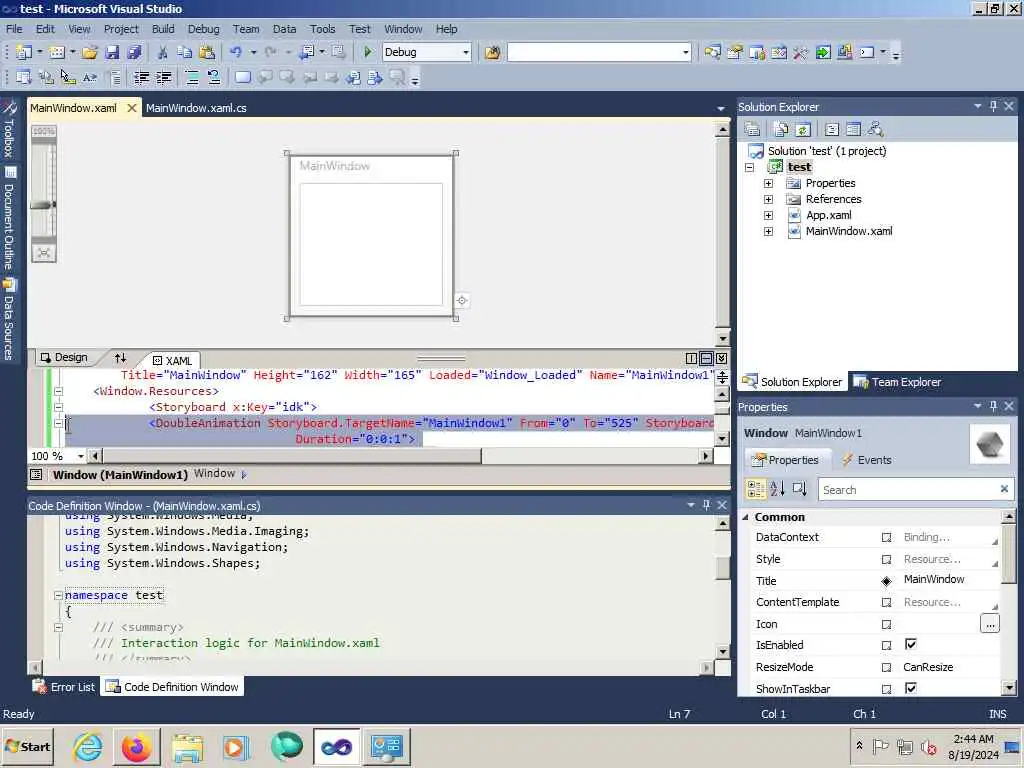Expand the App.xaml node
The height and width of the screenshot is (768, 1024).
tap(769, 216)
